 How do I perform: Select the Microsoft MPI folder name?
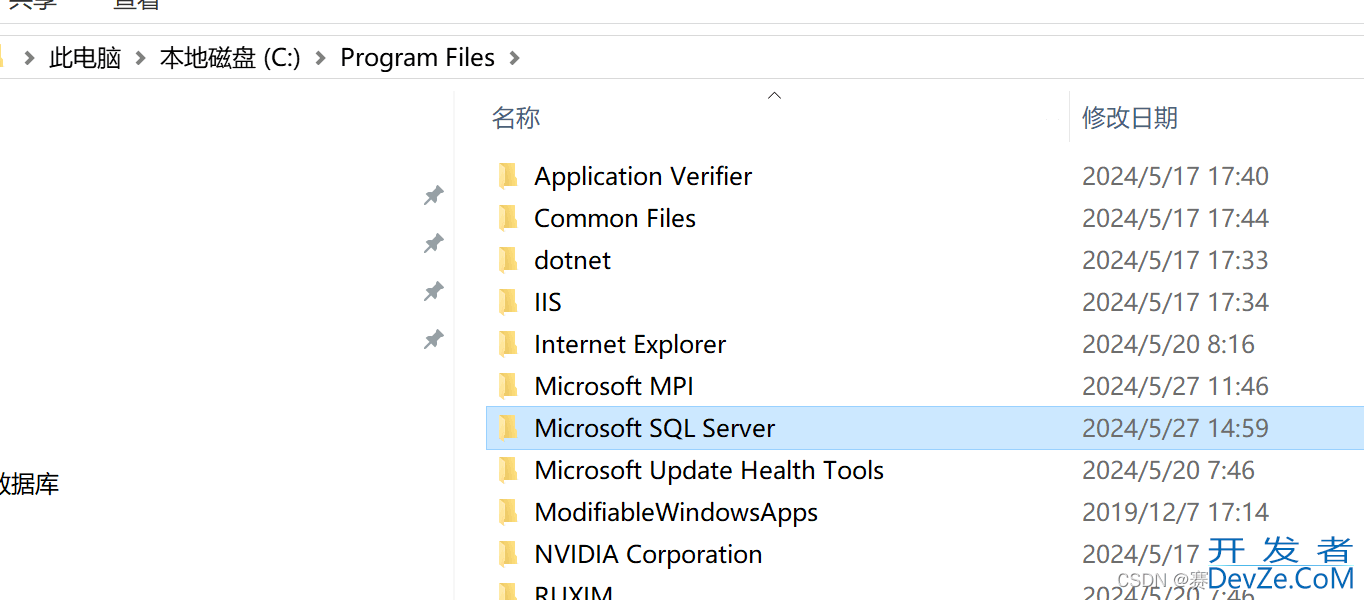(x=614, y=386)
